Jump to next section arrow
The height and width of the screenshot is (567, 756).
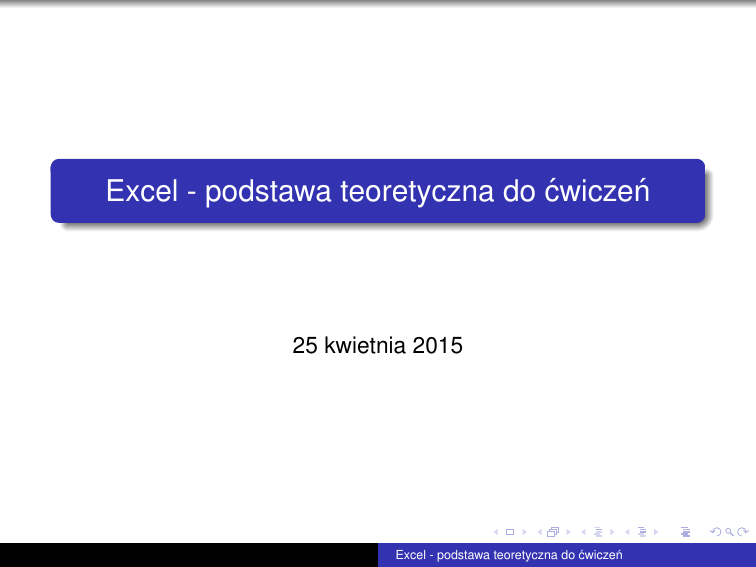point(654,531)
